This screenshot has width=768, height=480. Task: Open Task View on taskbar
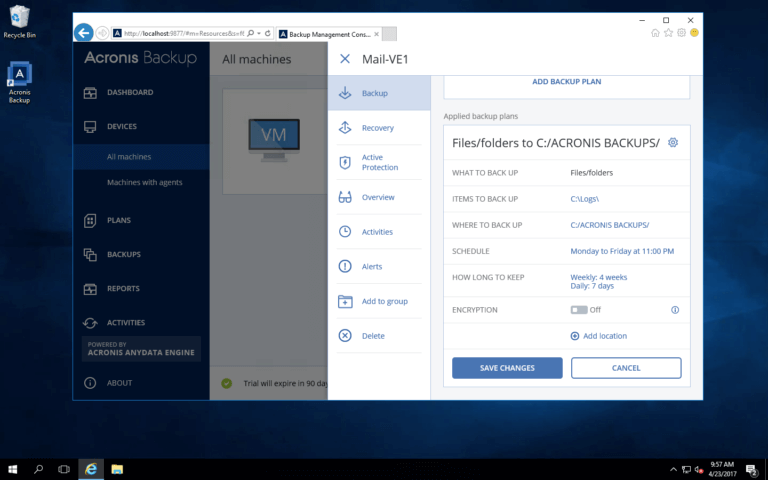pos(64,469)
